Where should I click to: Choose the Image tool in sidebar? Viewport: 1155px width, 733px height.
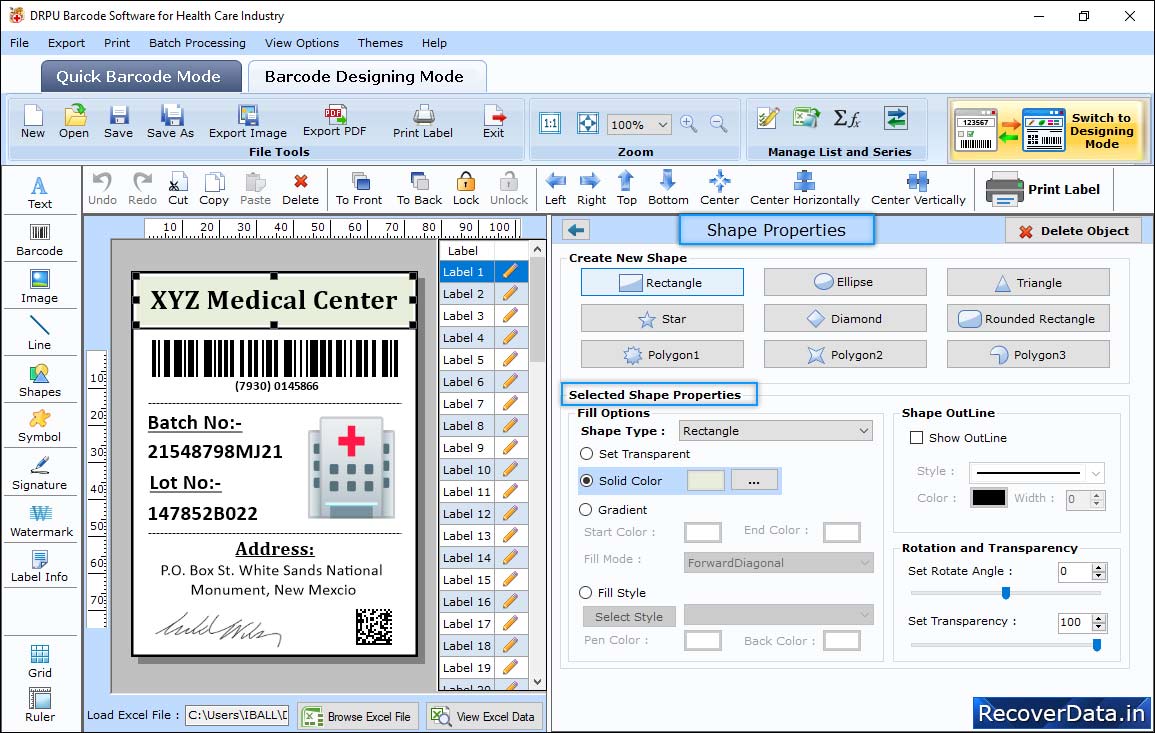(40, 287)
